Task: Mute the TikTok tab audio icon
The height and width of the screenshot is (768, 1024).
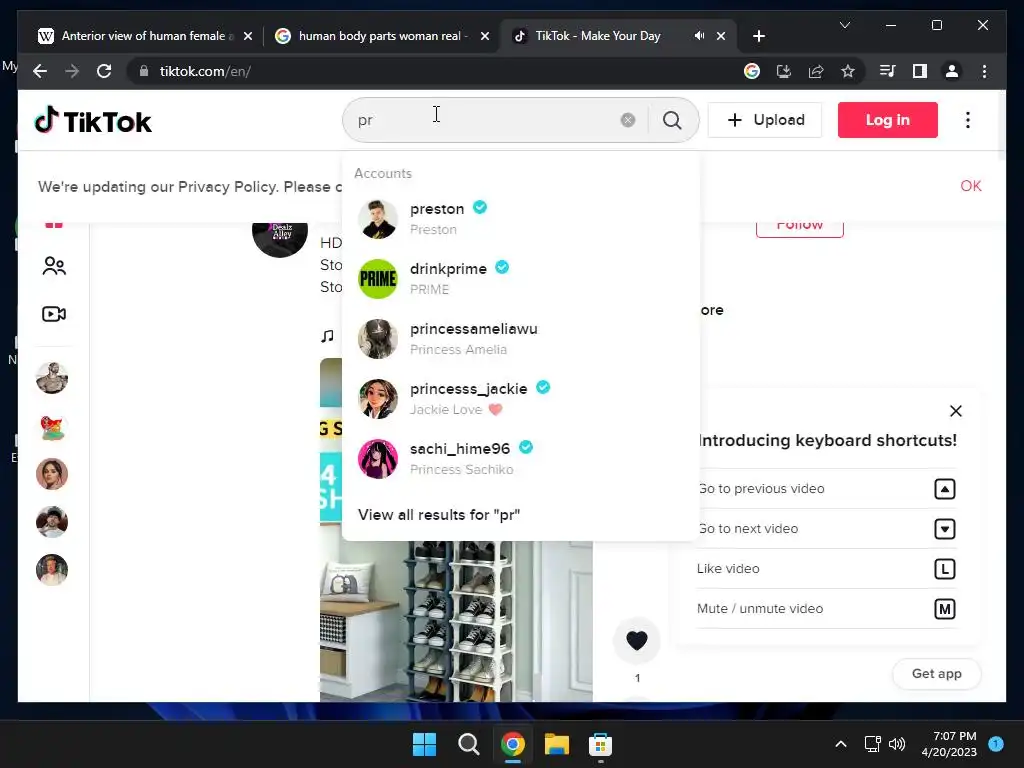Action: click(699, 36)
